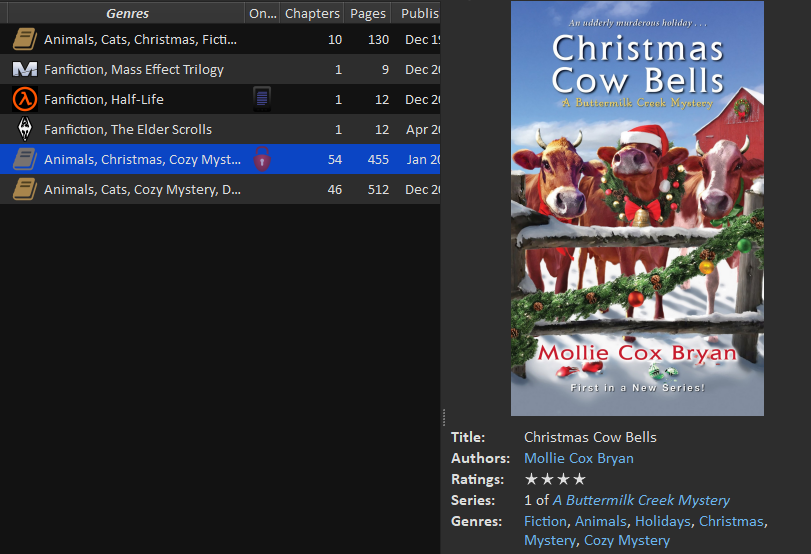Click the Elder Scrolls dragon icon

click(25, 130)
